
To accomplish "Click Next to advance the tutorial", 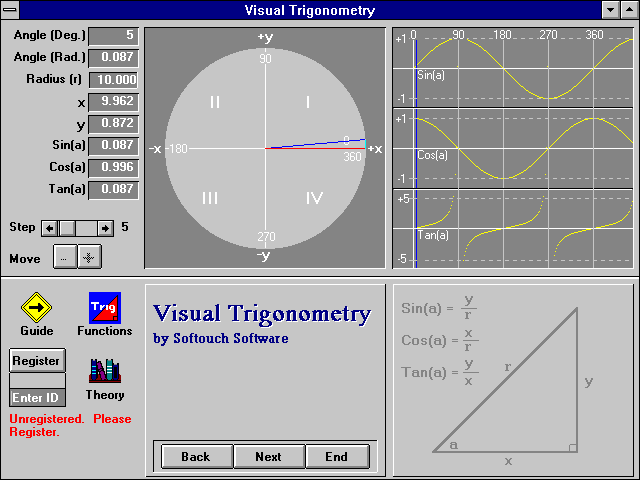I will pos(268,457).
